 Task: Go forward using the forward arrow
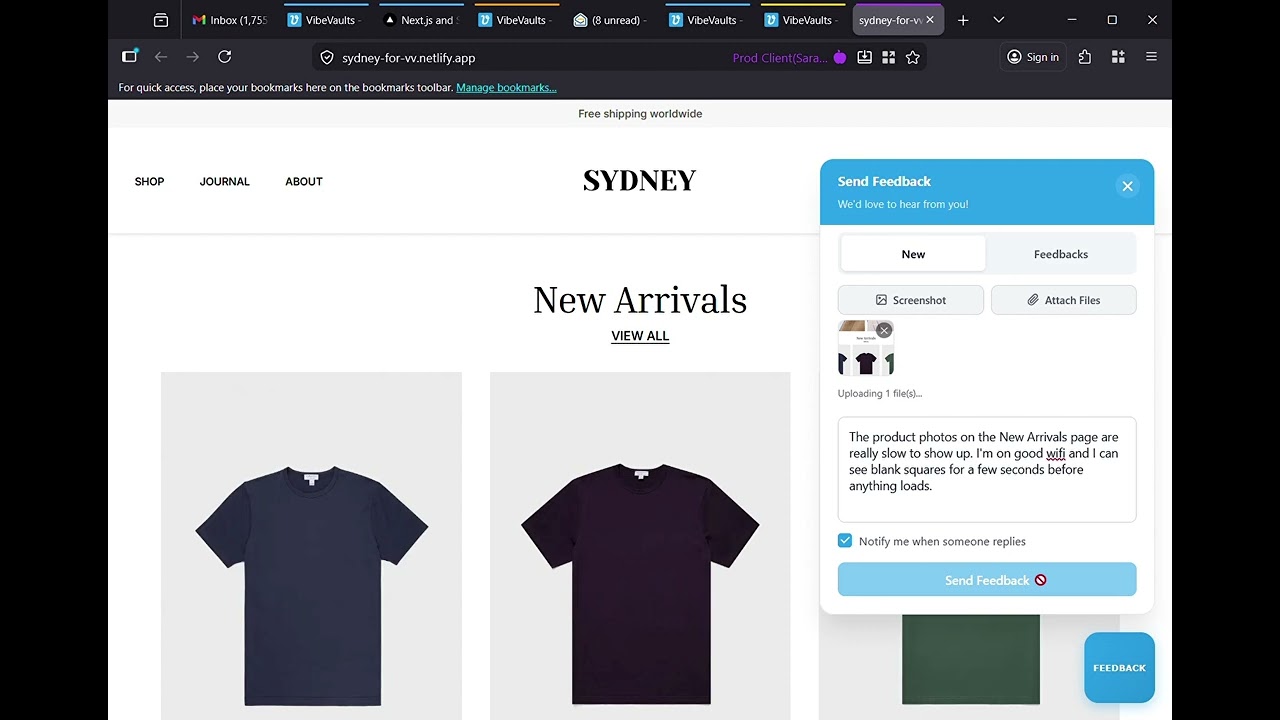tap(193, 57)
